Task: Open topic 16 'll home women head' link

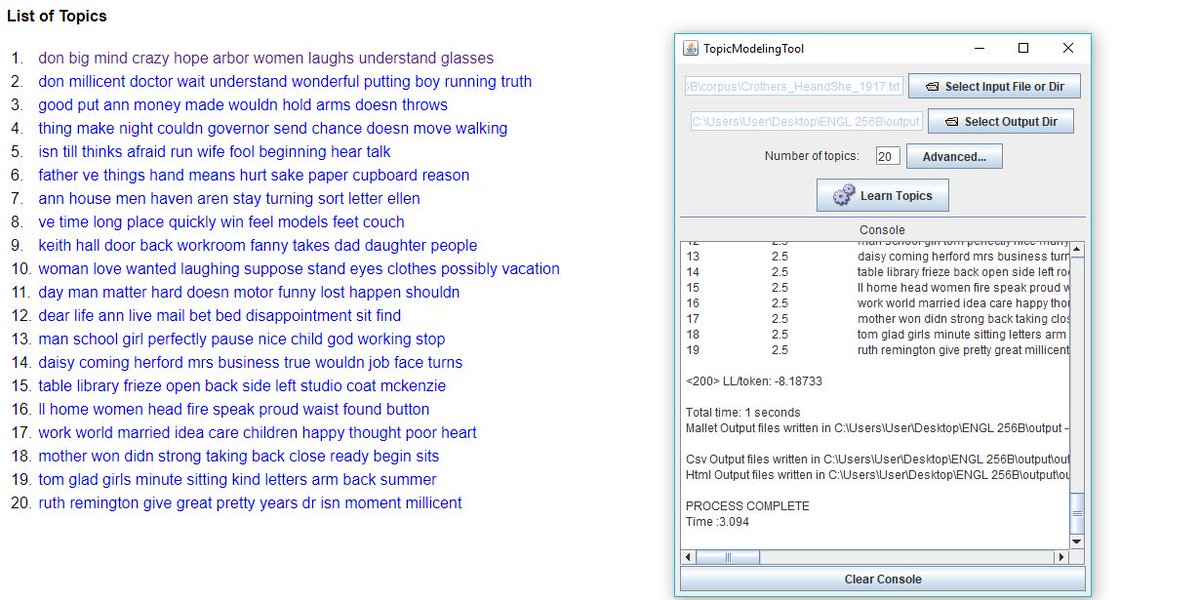Action: 234,409
